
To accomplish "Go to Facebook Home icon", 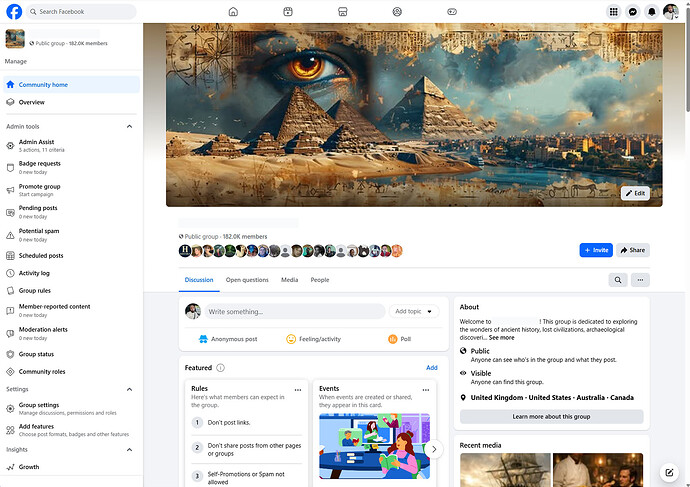I will (x=233, y=12).
